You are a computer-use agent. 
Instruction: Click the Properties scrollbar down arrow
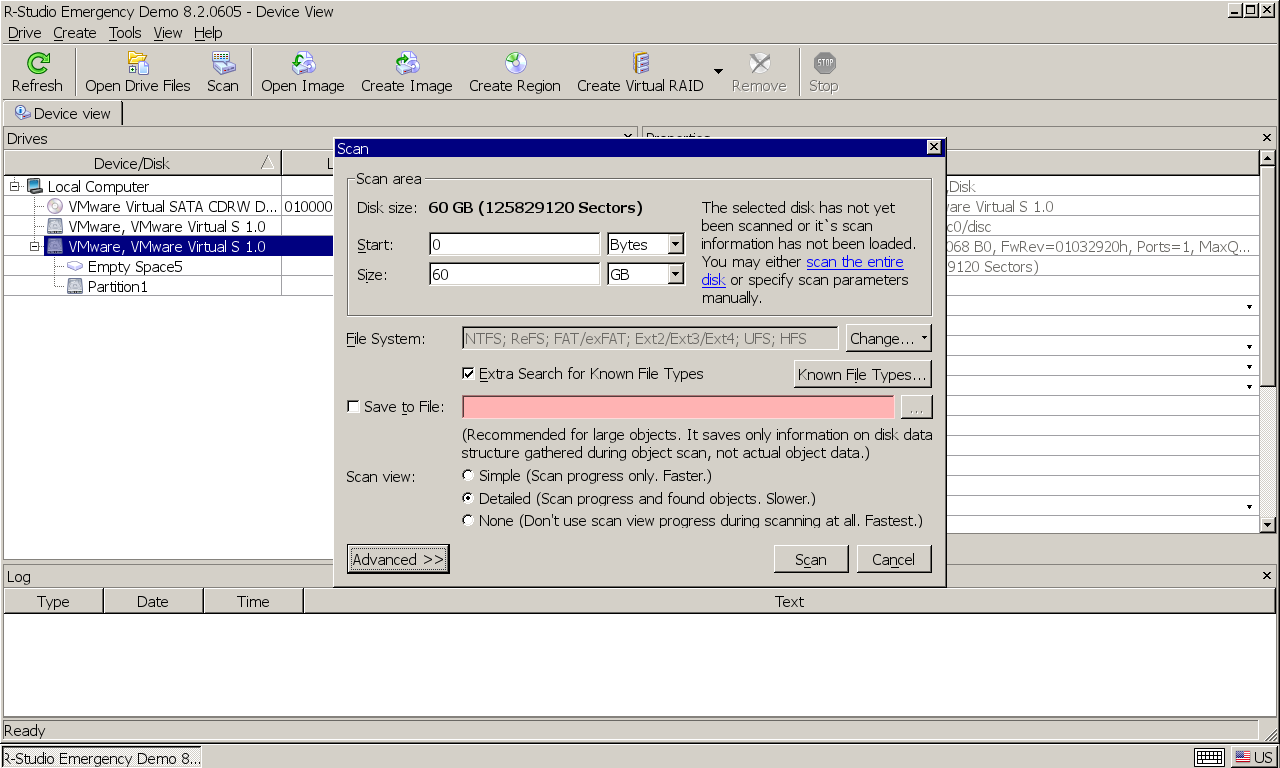[x=1267, y=525]
